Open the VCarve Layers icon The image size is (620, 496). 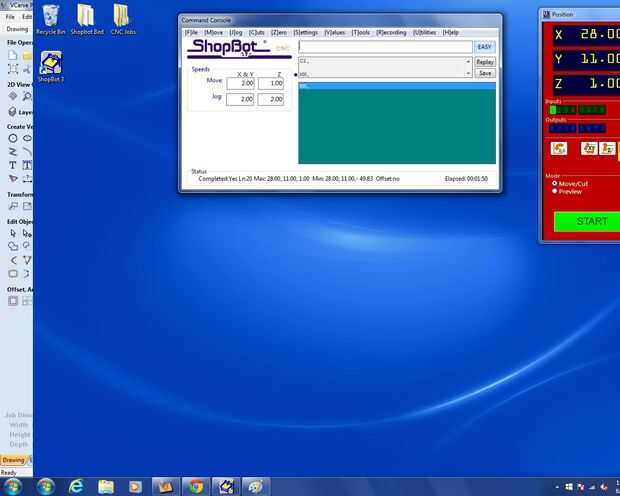(13, 112)
